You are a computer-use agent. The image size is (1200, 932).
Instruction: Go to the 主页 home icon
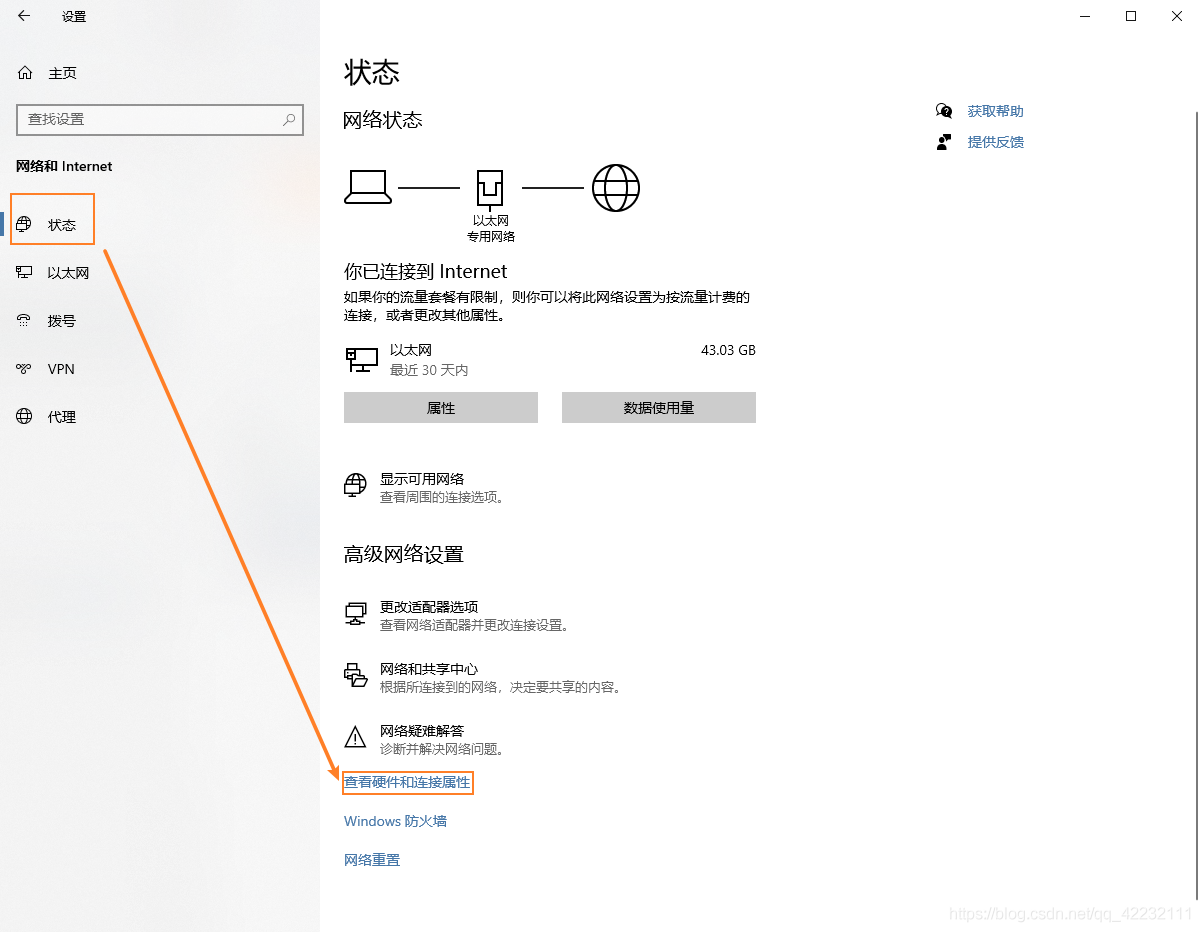point(25,73)
